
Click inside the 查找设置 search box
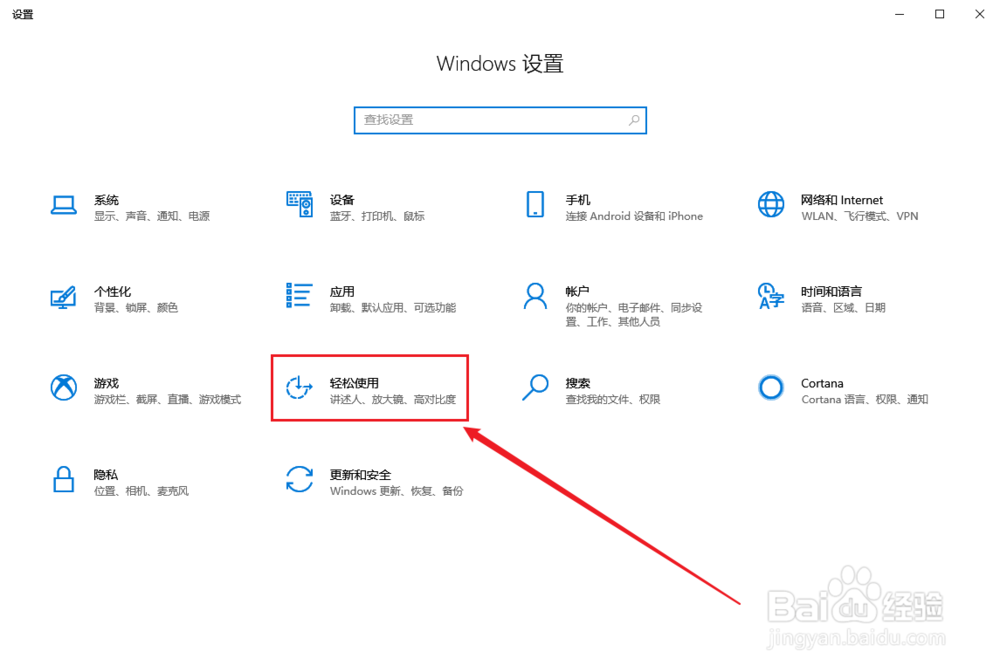click(x=480, y=120)
